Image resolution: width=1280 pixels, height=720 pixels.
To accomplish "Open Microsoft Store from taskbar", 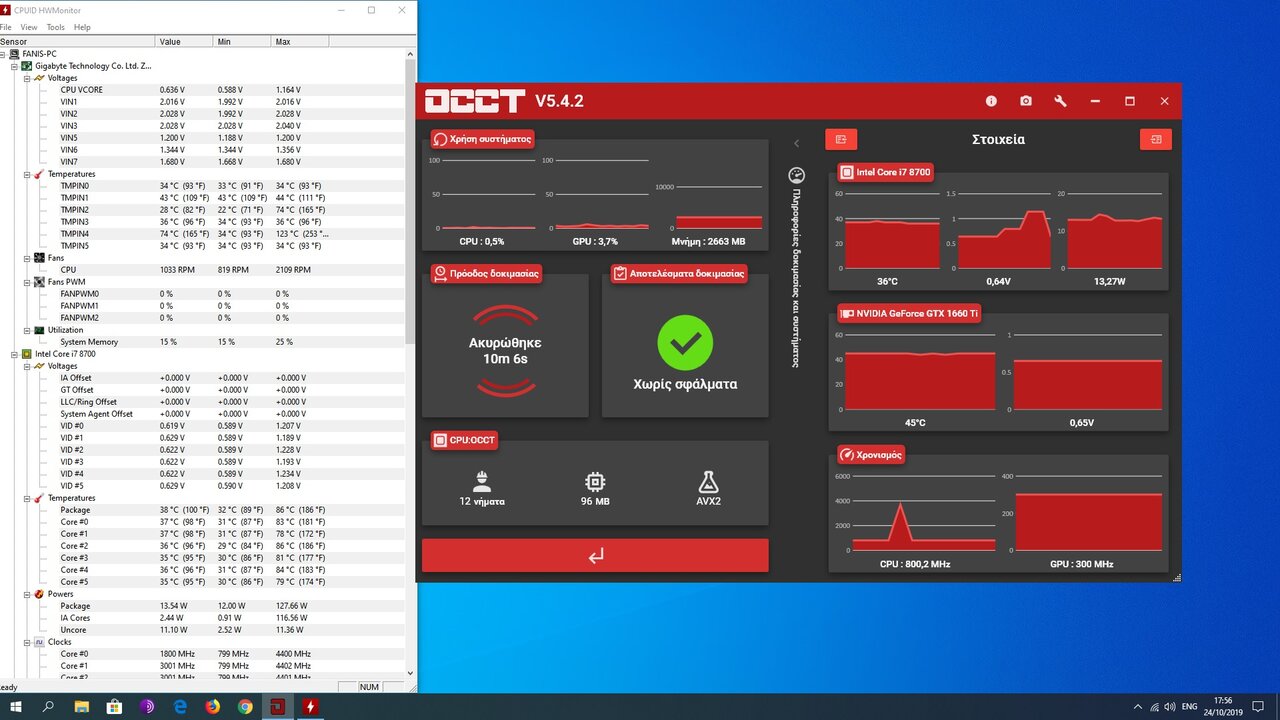I will point(114,706).
